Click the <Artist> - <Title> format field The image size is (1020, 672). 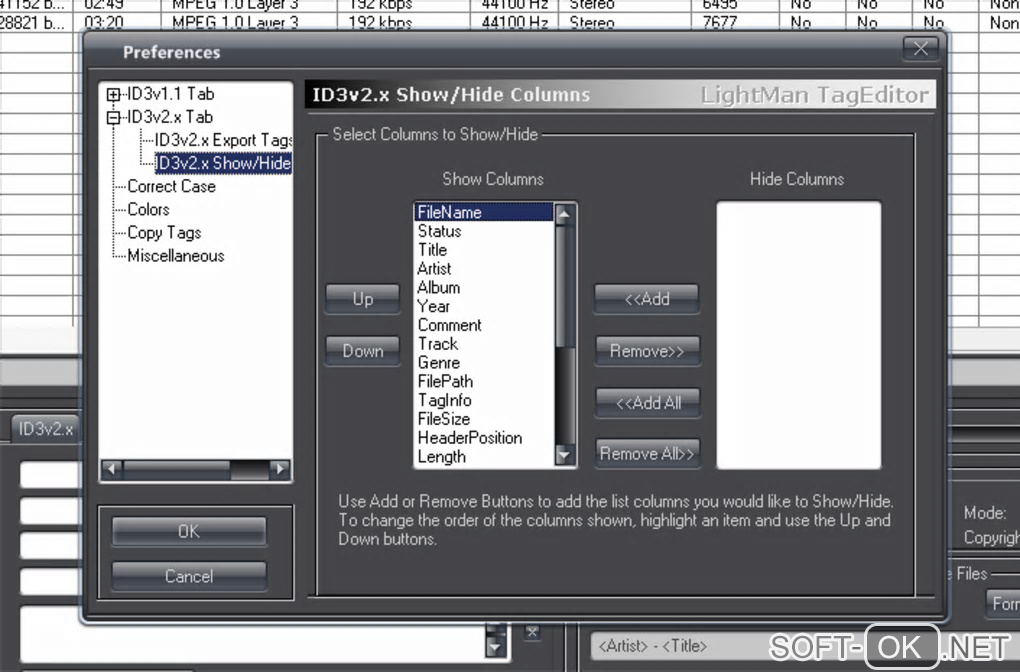[x=680, y=646]
